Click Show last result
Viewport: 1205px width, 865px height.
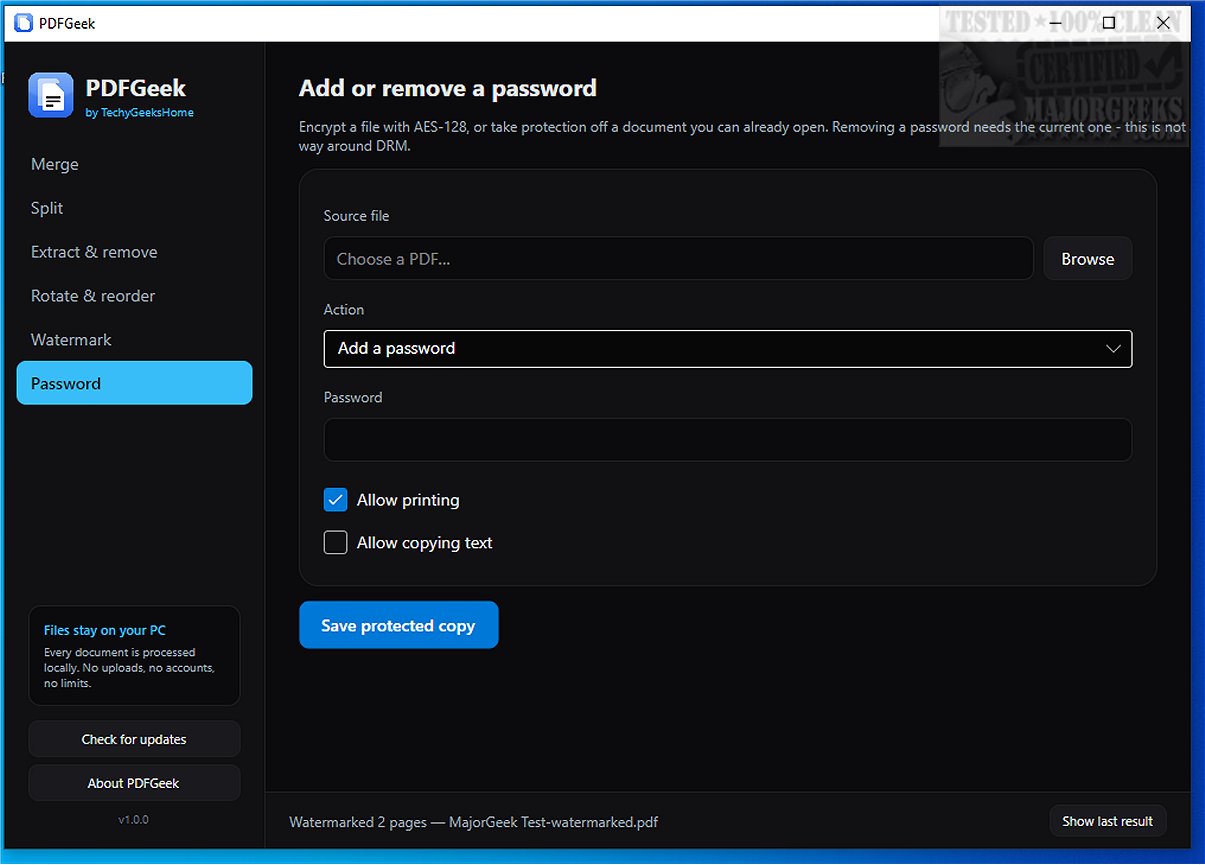1107,821
